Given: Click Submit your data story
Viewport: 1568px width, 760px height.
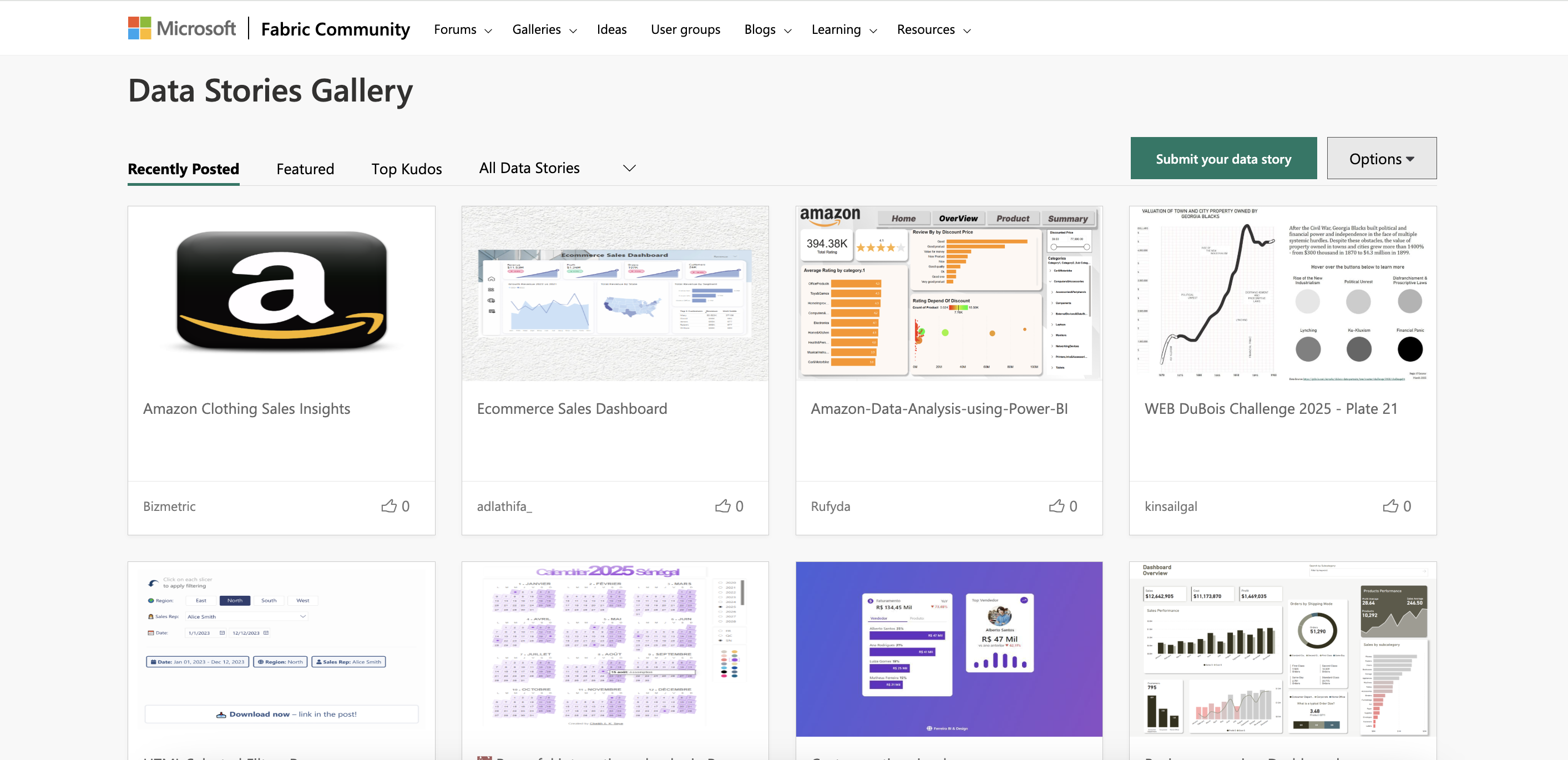Looking at the screenshot, I should pos(1223,158).
